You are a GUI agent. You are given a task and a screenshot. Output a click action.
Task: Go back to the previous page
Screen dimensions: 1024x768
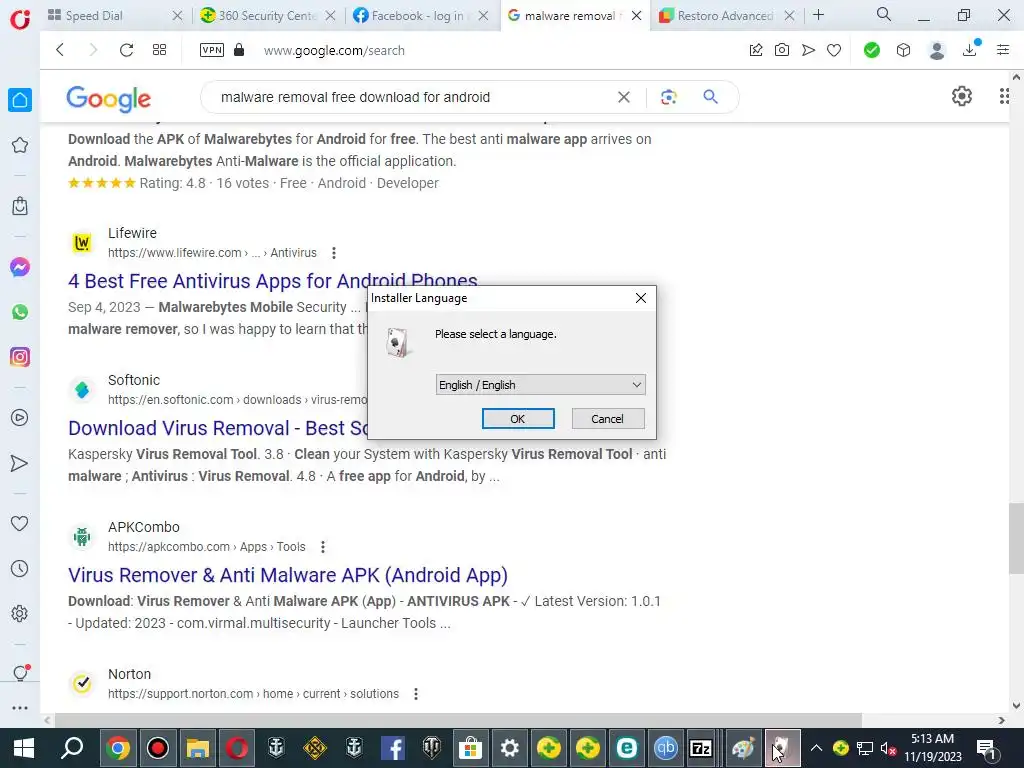[60, 50]
